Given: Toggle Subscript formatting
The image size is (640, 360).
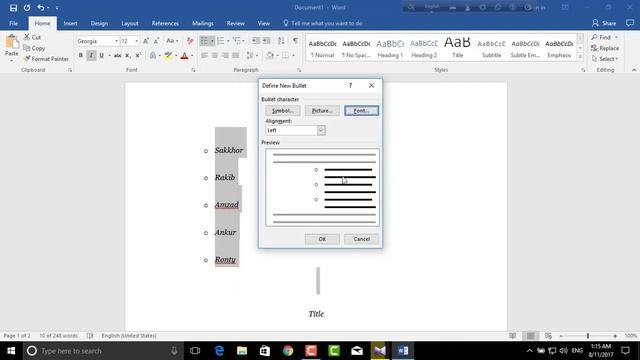Looking at the screenshot, I should coord(128,55).
